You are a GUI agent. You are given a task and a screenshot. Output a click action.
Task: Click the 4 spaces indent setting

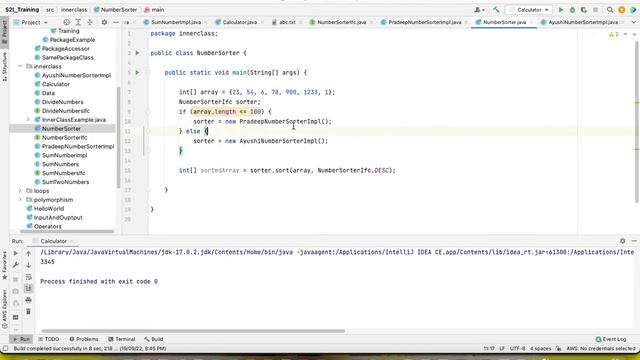click(x=540, y=349)
